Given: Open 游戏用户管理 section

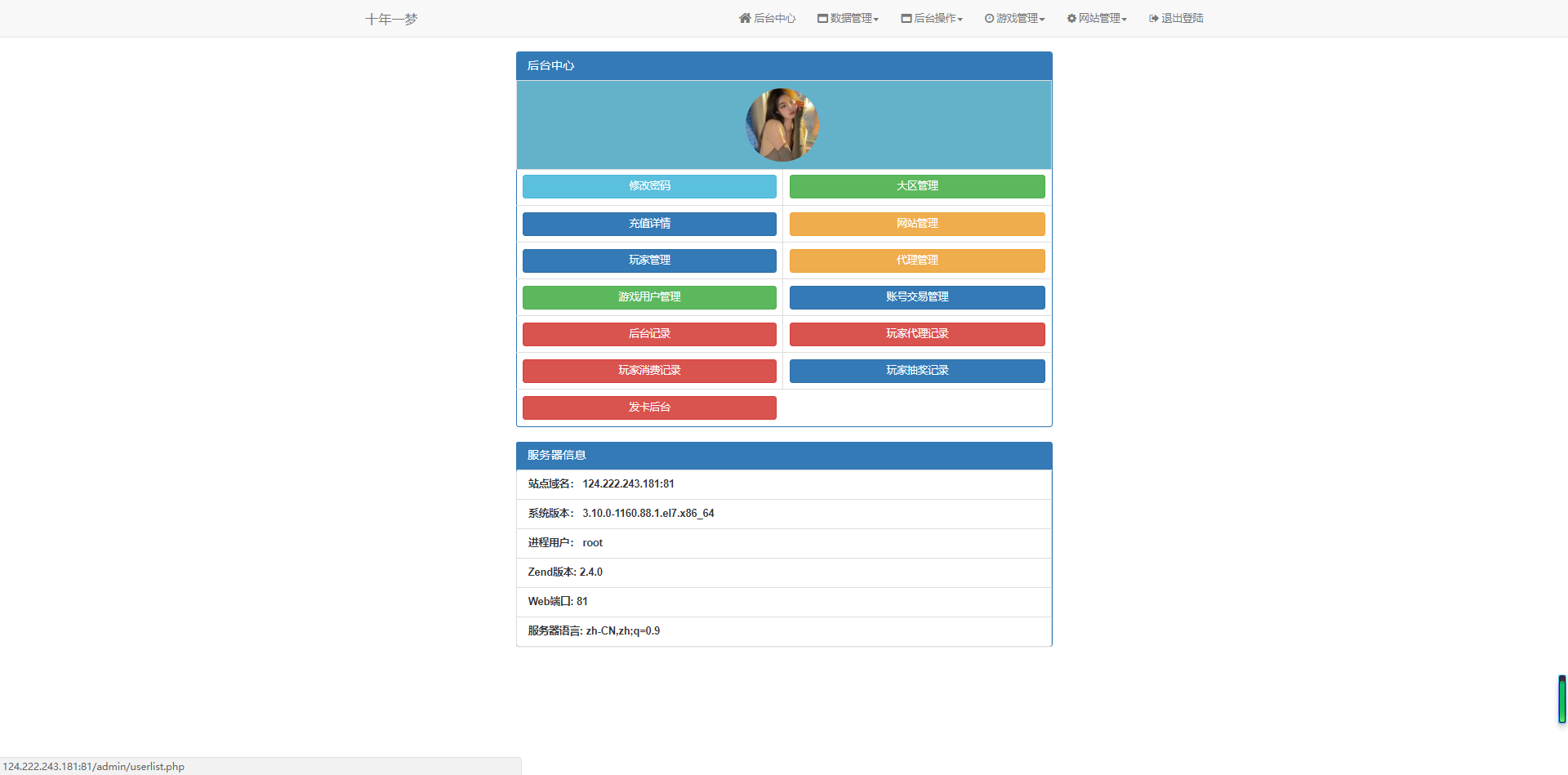Looking at the screenshot, I should tap(649, 297).
